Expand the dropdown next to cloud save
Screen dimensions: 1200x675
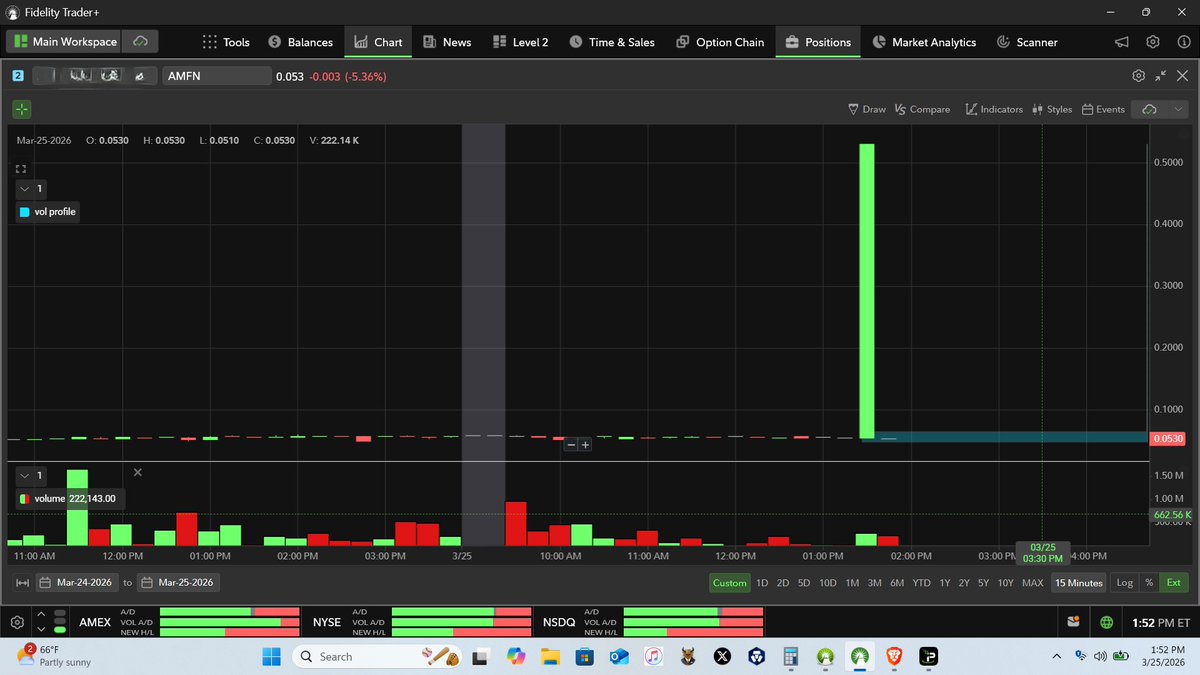point(1178,109)
